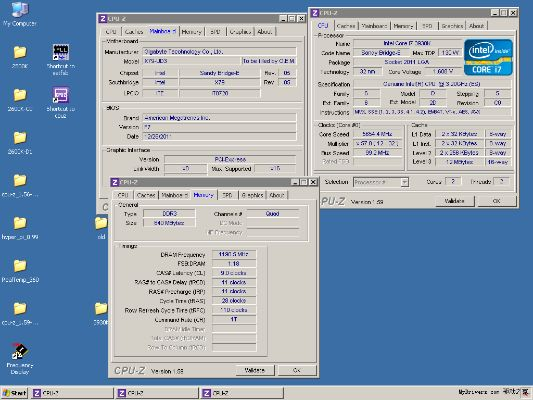Select Caches tab in Mainboard window
Image resolution: width=533 pixels, height=400 pixels.
click(x=134, y=32)
